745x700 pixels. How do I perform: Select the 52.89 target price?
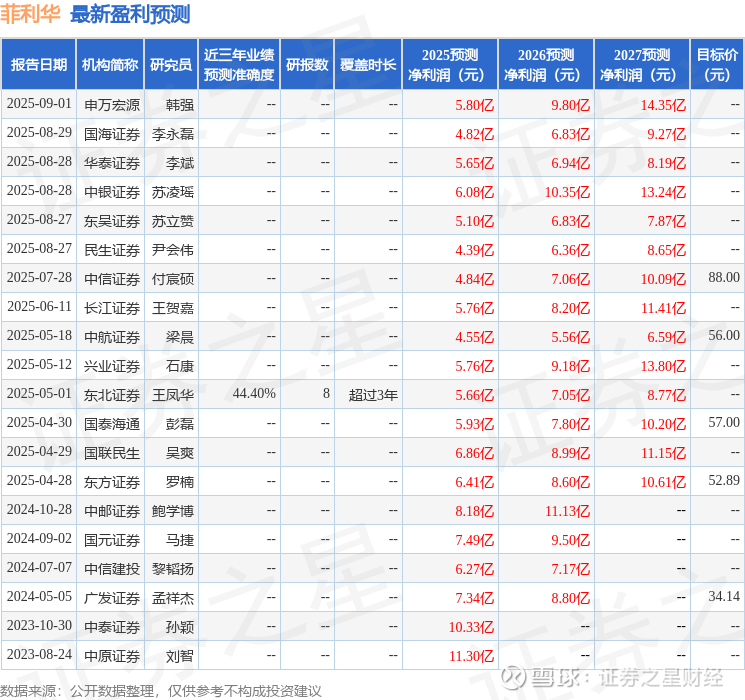(x=724, y=480)
